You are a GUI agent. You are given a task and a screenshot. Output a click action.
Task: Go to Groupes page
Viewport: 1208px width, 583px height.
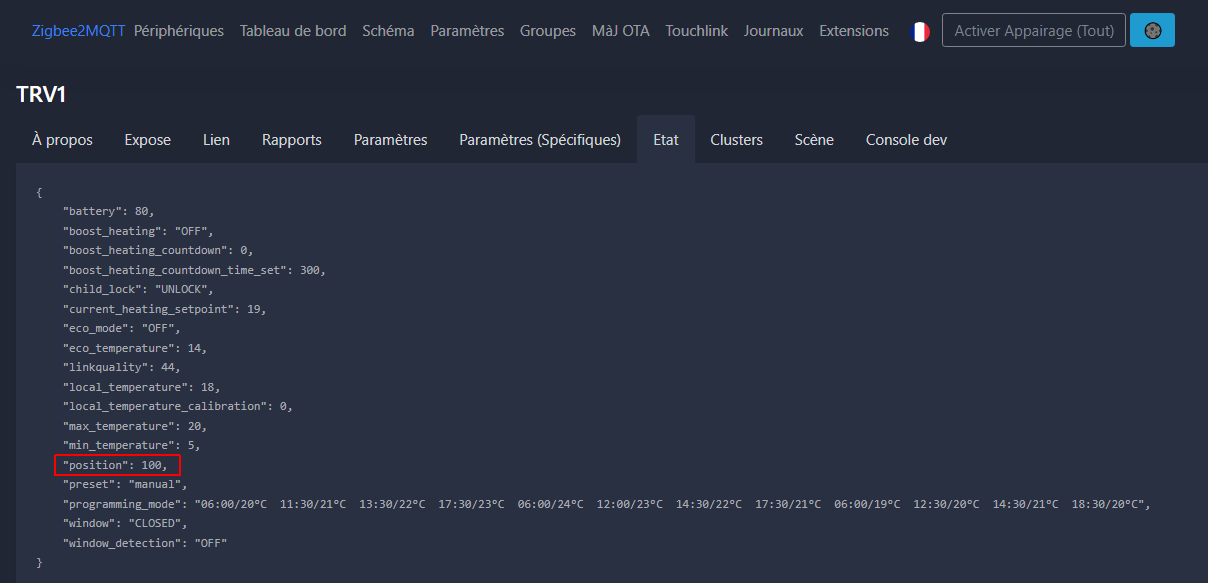(548, 31)
